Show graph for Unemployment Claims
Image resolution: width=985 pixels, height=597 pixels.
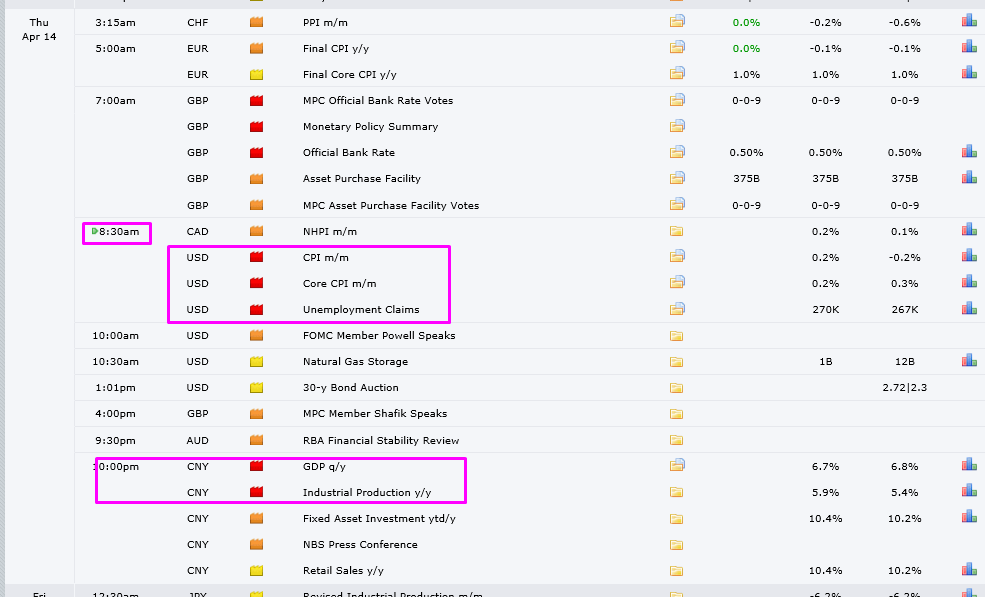coord(969,308)
